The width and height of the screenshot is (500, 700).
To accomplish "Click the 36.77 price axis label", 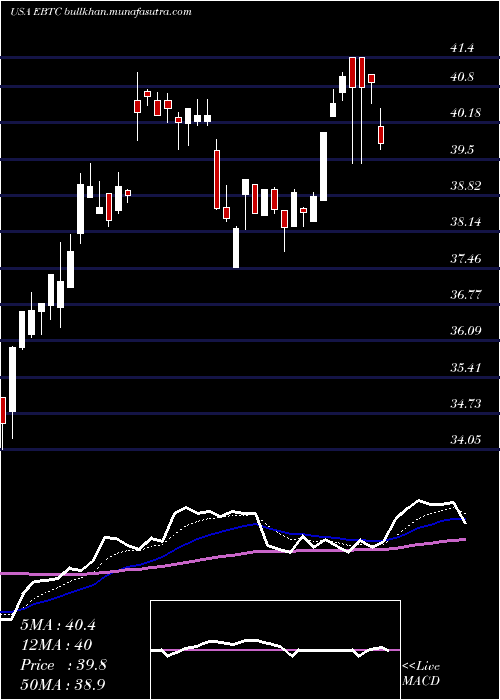I will point(466,295).
